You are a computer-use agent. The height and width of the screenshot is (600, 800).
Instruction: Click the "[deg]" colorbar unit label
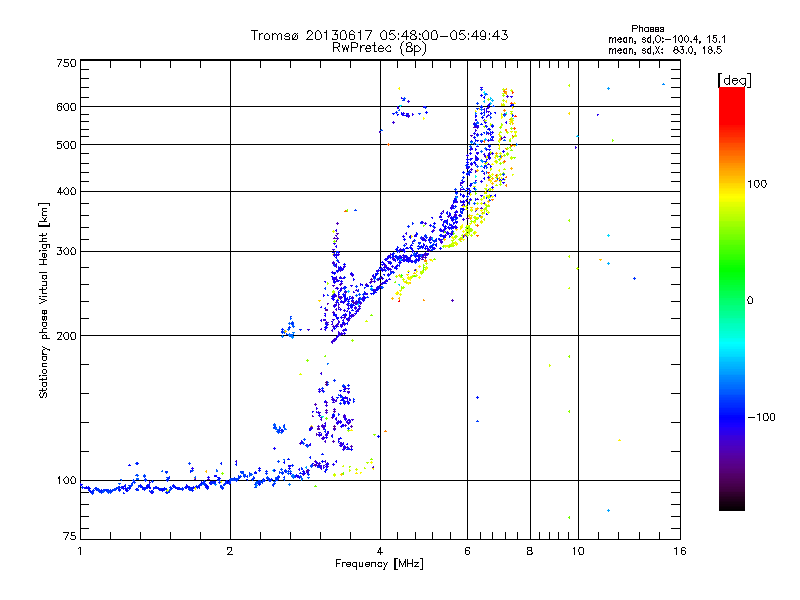point(734,80)
